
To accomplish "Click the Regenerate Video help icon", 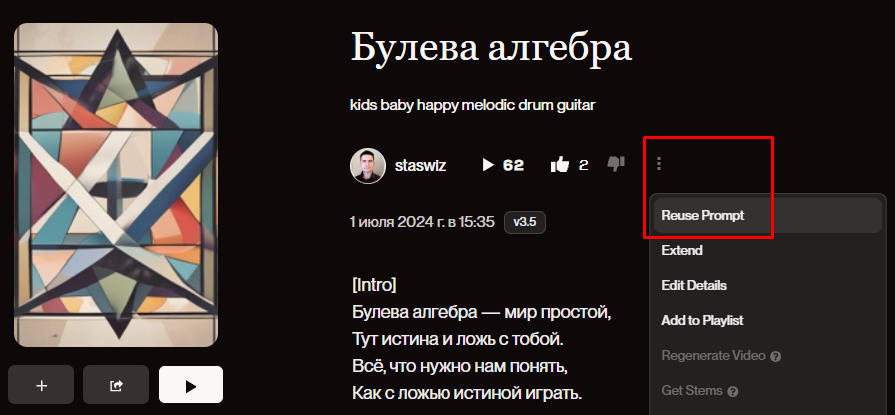I will [775, 356].
